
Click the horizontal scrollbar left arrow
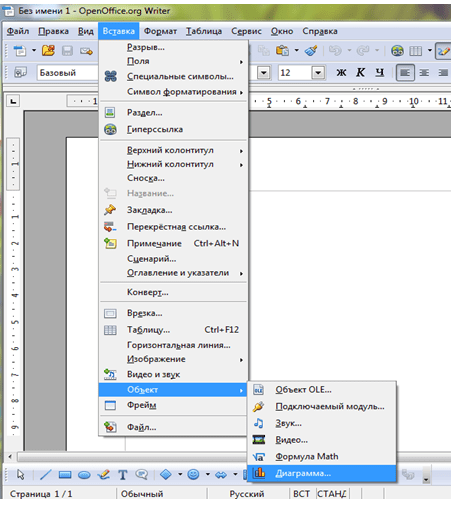[x=10, y=457]
